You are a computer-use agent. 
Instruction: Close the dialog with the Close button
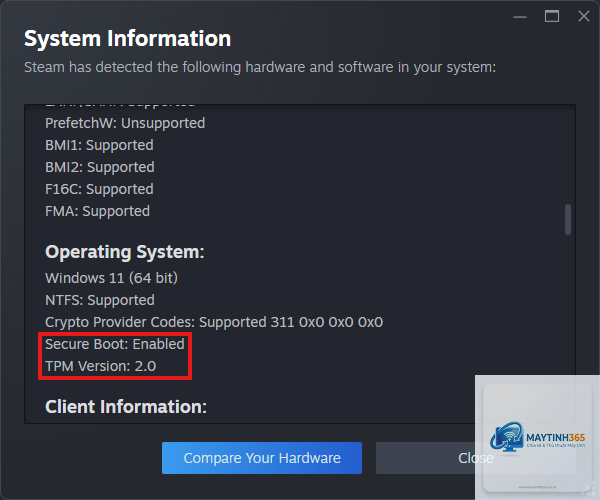point(476,458)
